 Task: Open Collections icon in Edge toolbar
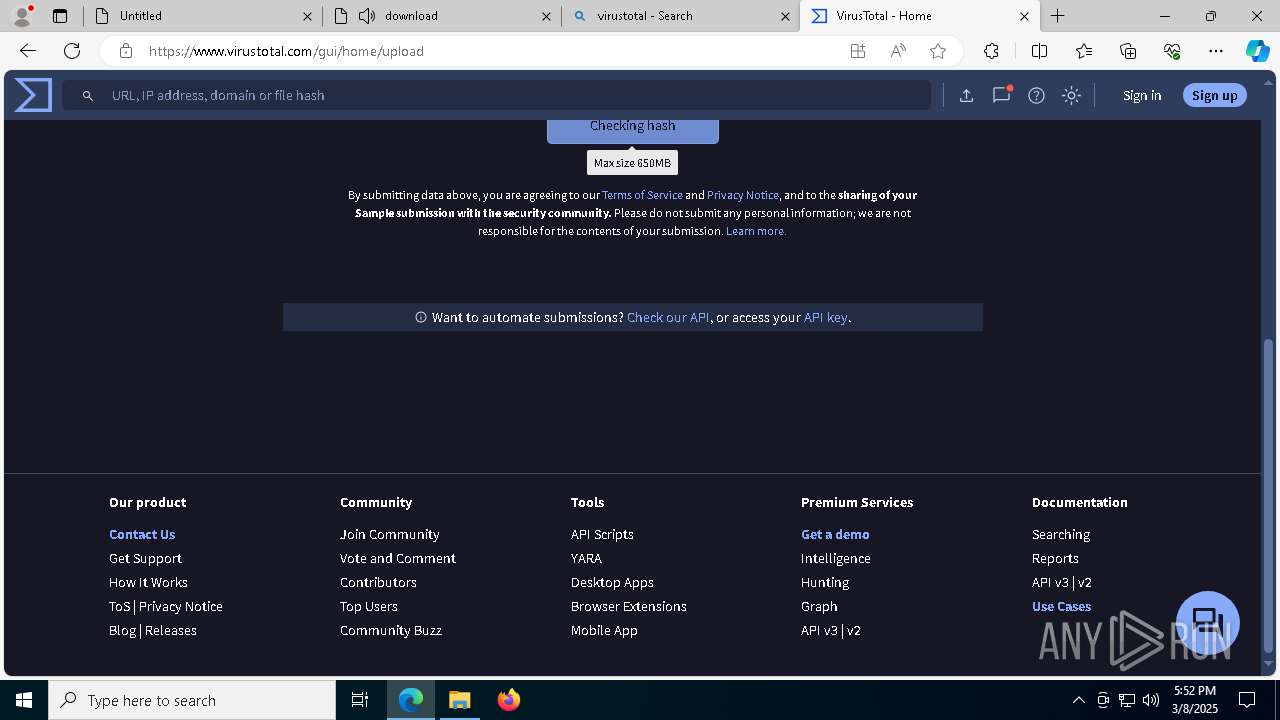click(x=1128, y=51)
